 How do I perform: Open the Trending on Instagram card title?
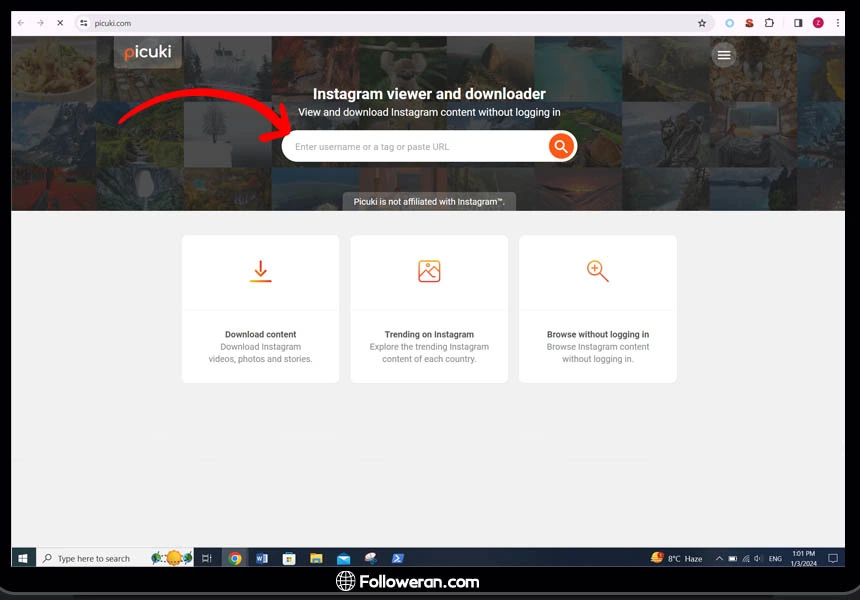(429, 335)
